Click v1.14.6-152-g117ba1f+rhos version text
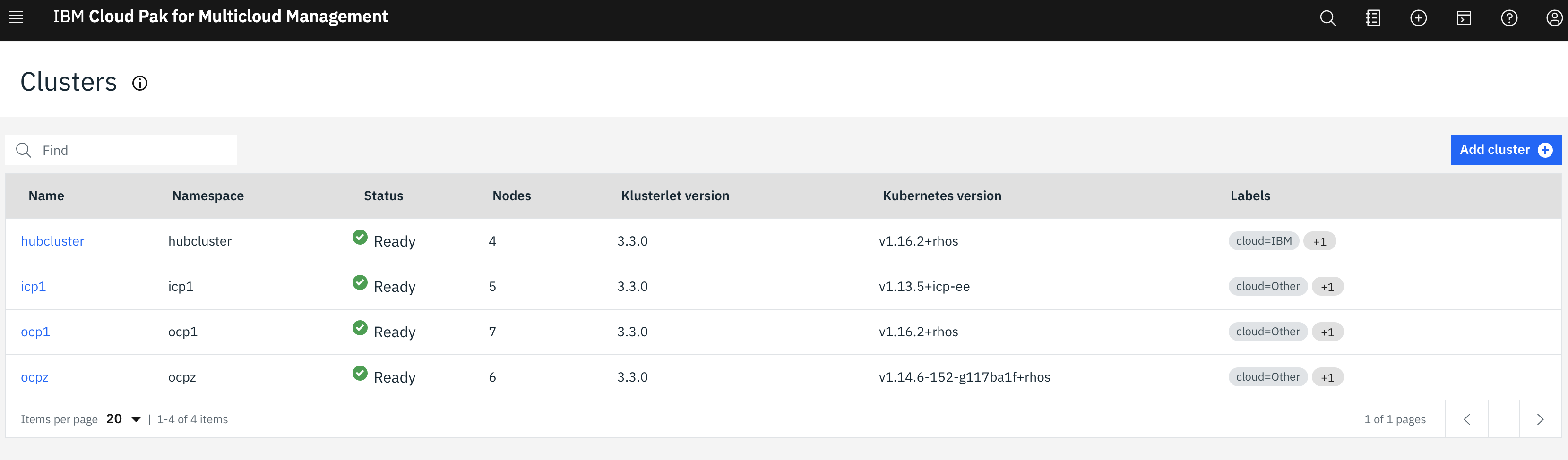The image size is (1568, 460). [964, 377]
